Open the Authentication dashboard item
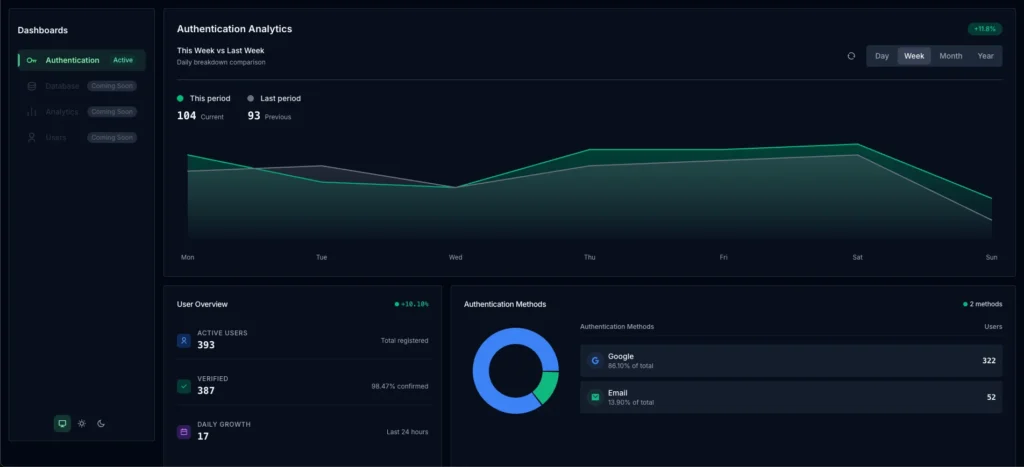The height and width of the screenshot is (467, 1024). click(x=82, y=60)
